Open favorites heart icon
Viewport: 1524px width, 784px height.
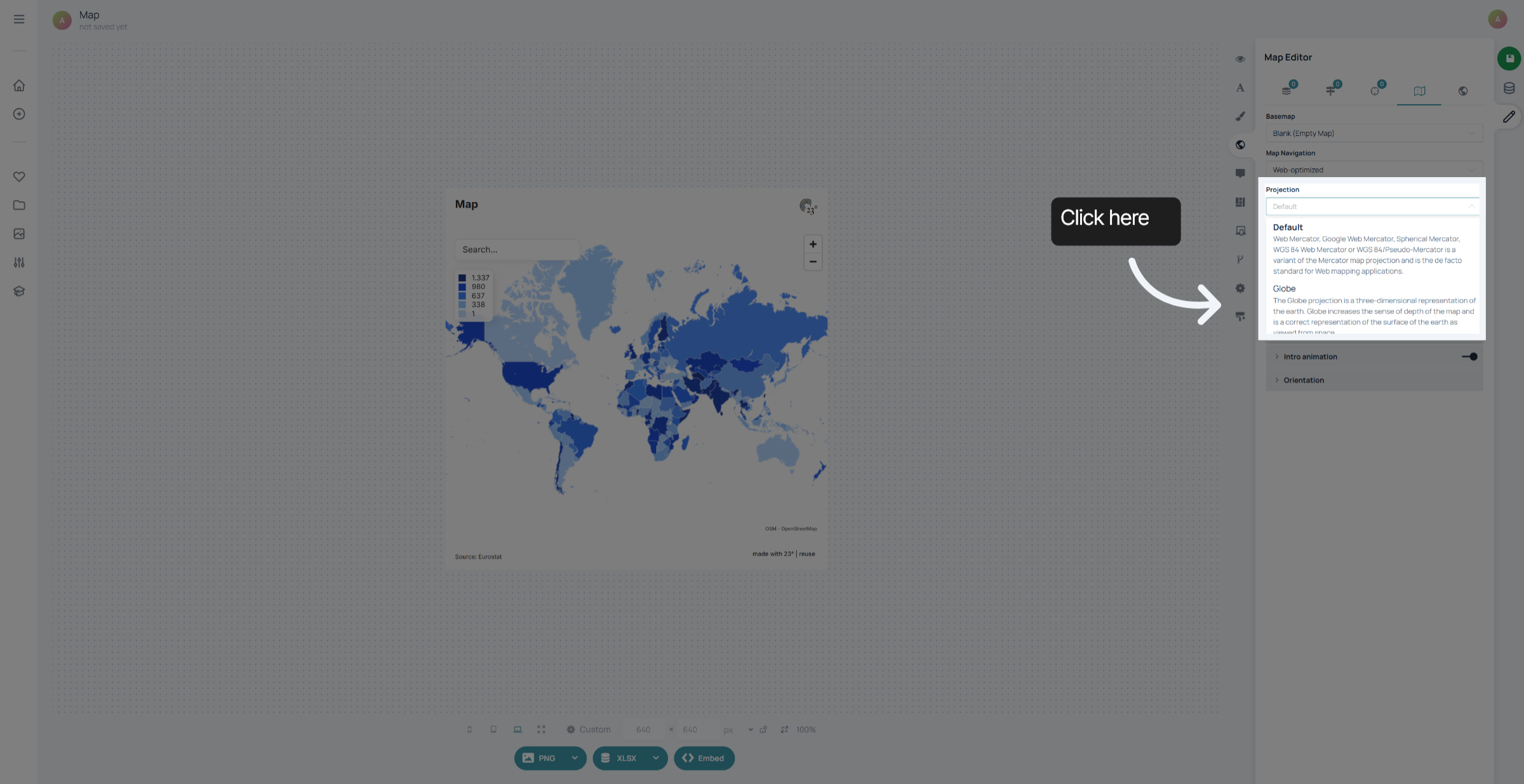coord(19,176)
